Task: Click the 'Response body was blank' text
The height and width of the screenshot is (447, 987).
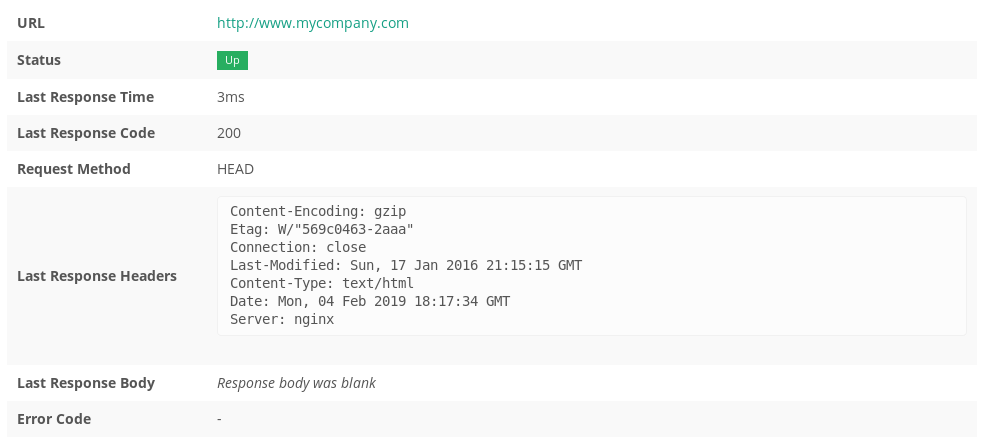Action: point(296,383)
